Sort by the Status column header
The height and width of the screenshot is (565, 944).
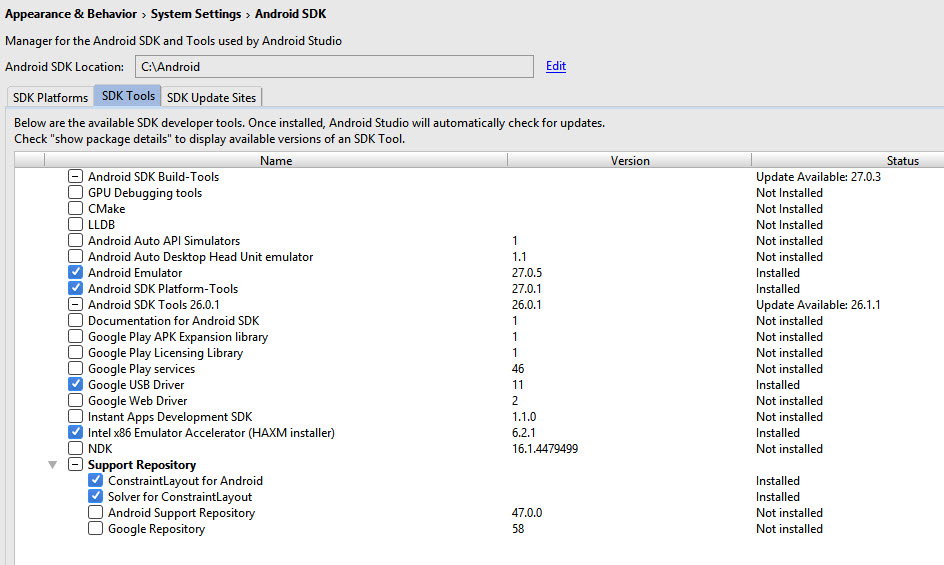tap(848, 160)
